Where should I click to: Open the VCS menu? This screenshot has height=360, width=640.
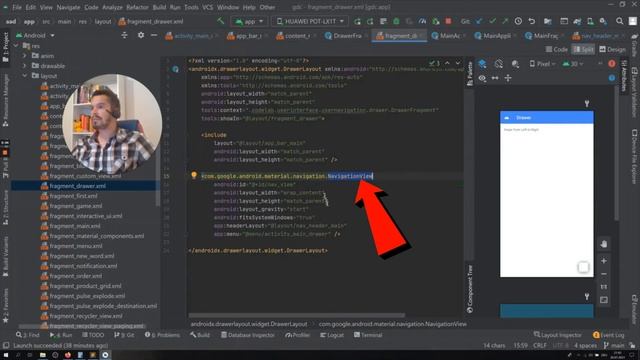point(208,7)
